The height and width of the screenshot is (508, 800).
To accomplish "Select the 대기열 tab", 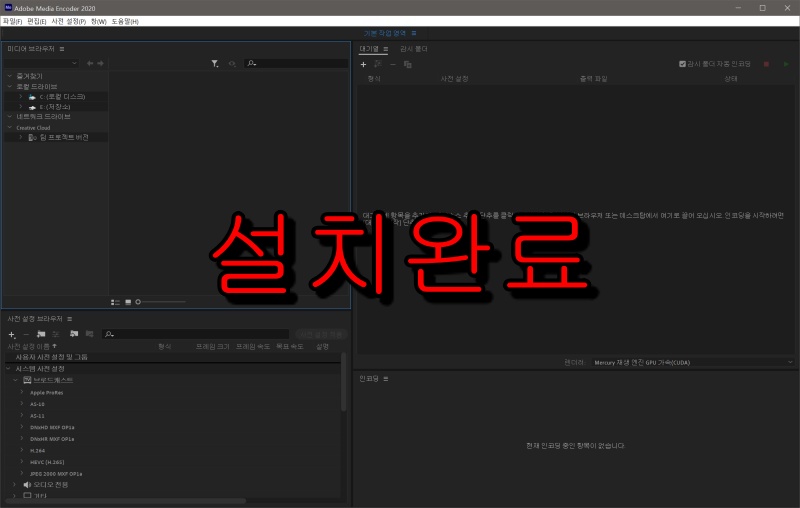I will tap(369, 49).
